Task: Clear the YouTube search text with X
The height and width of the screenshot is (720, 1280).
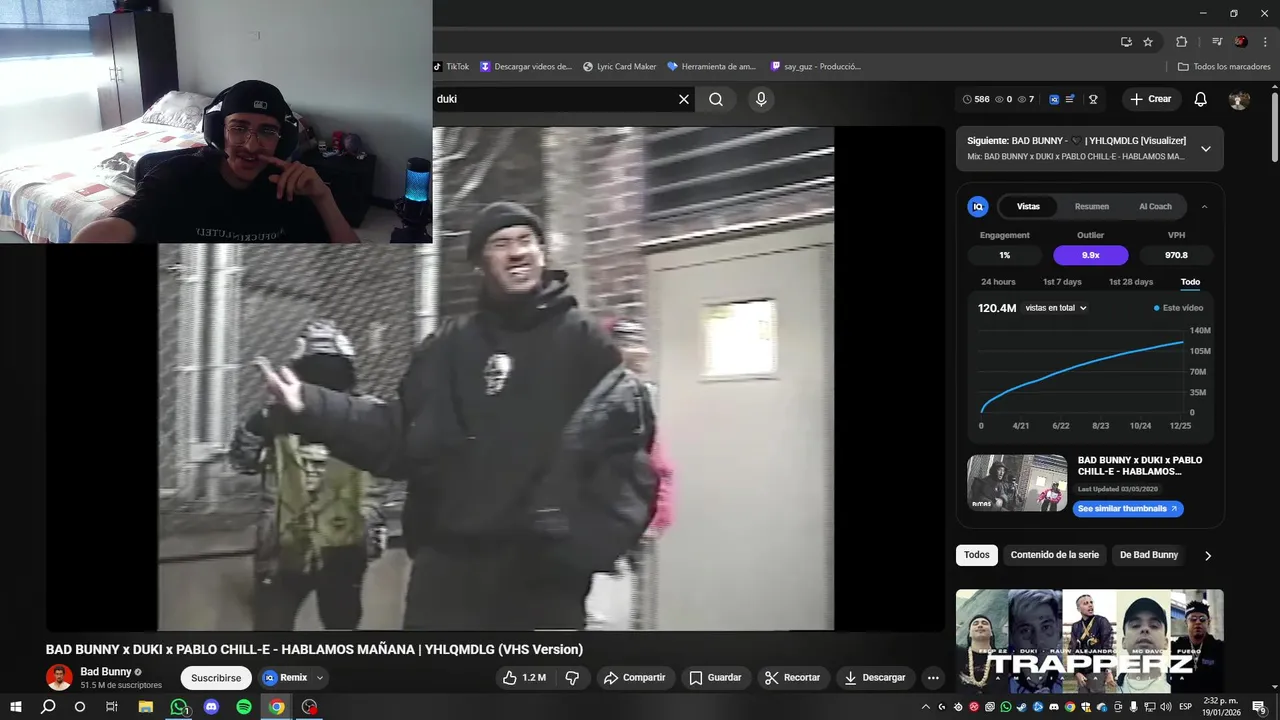Action: [x=684, y=99]
